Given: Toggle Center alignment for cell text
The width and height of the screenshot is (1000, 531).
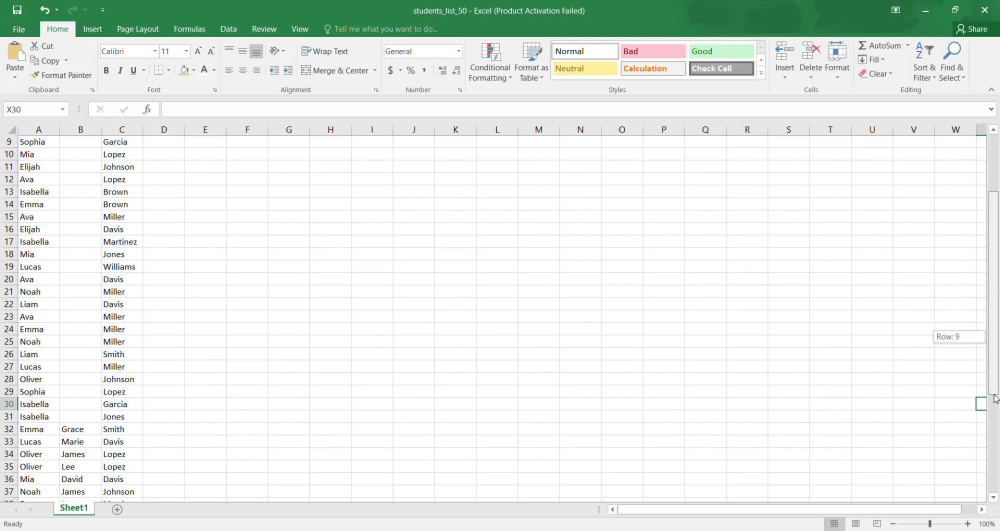Looking at the screenshot, I should tap(242, 70).
